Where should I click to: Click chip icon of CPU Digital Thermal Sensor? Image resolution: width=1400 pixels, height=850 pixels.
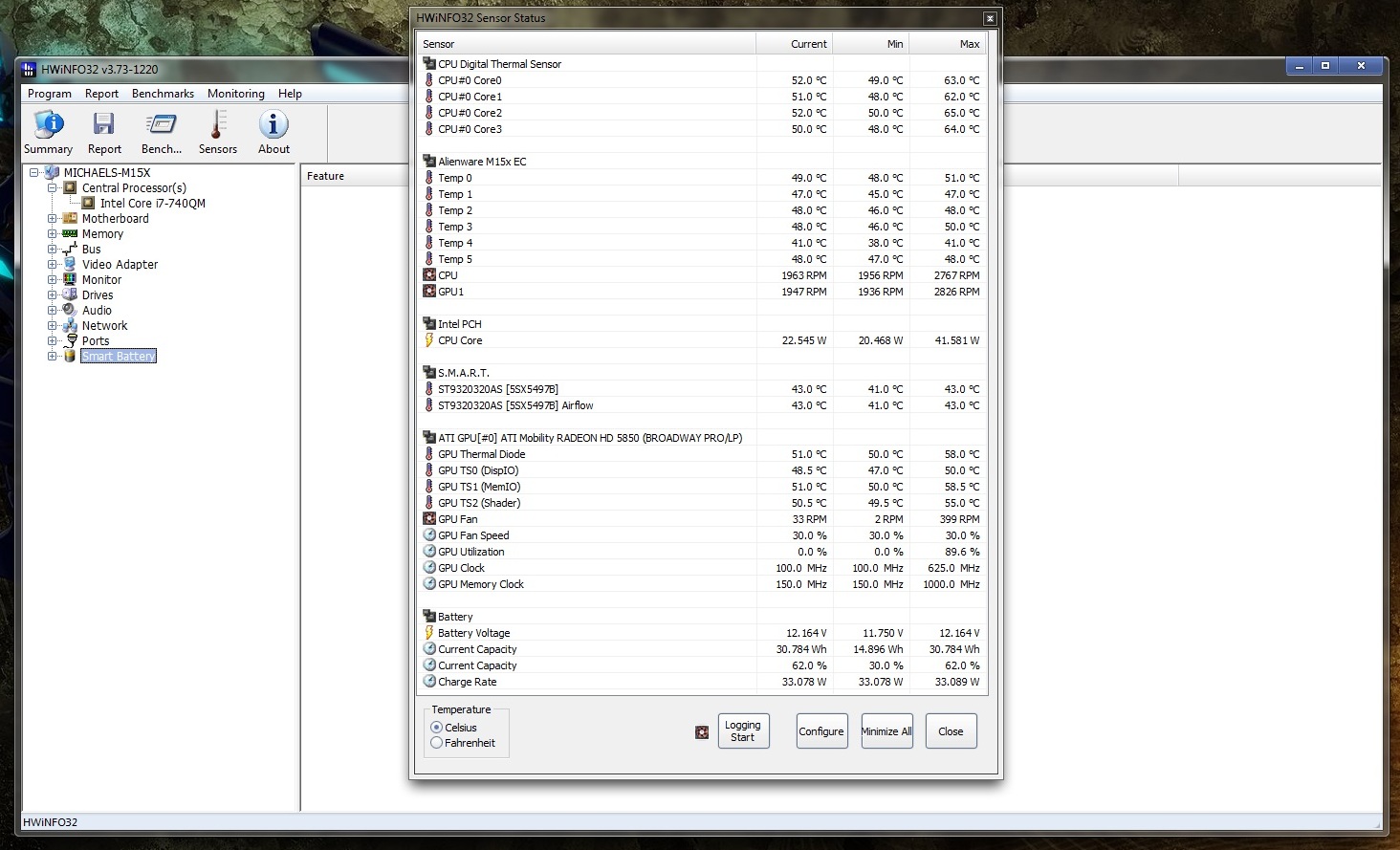[x=429, y=64]
